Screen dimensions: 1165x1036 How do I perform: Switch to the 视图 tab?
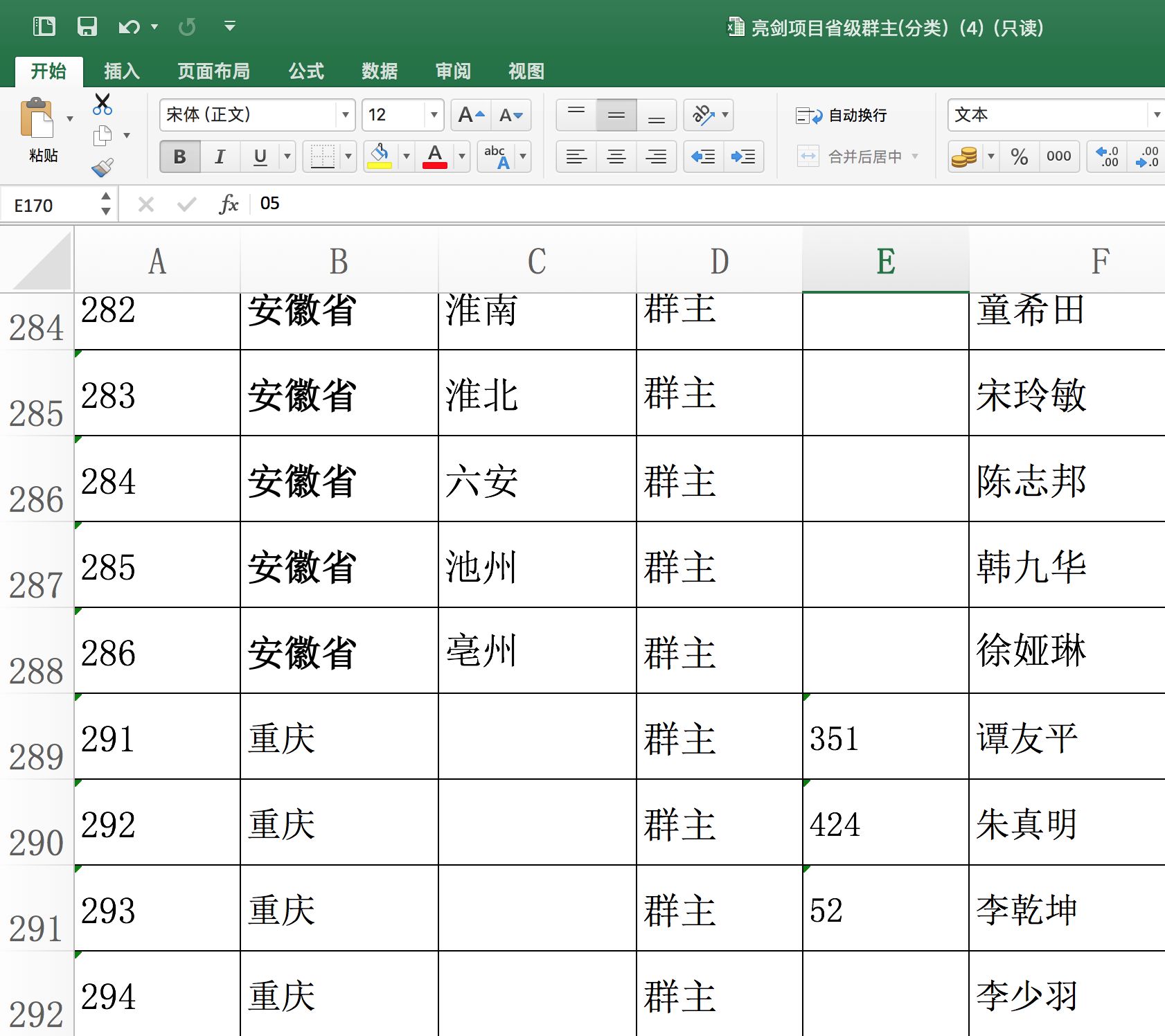coord(526,71)
